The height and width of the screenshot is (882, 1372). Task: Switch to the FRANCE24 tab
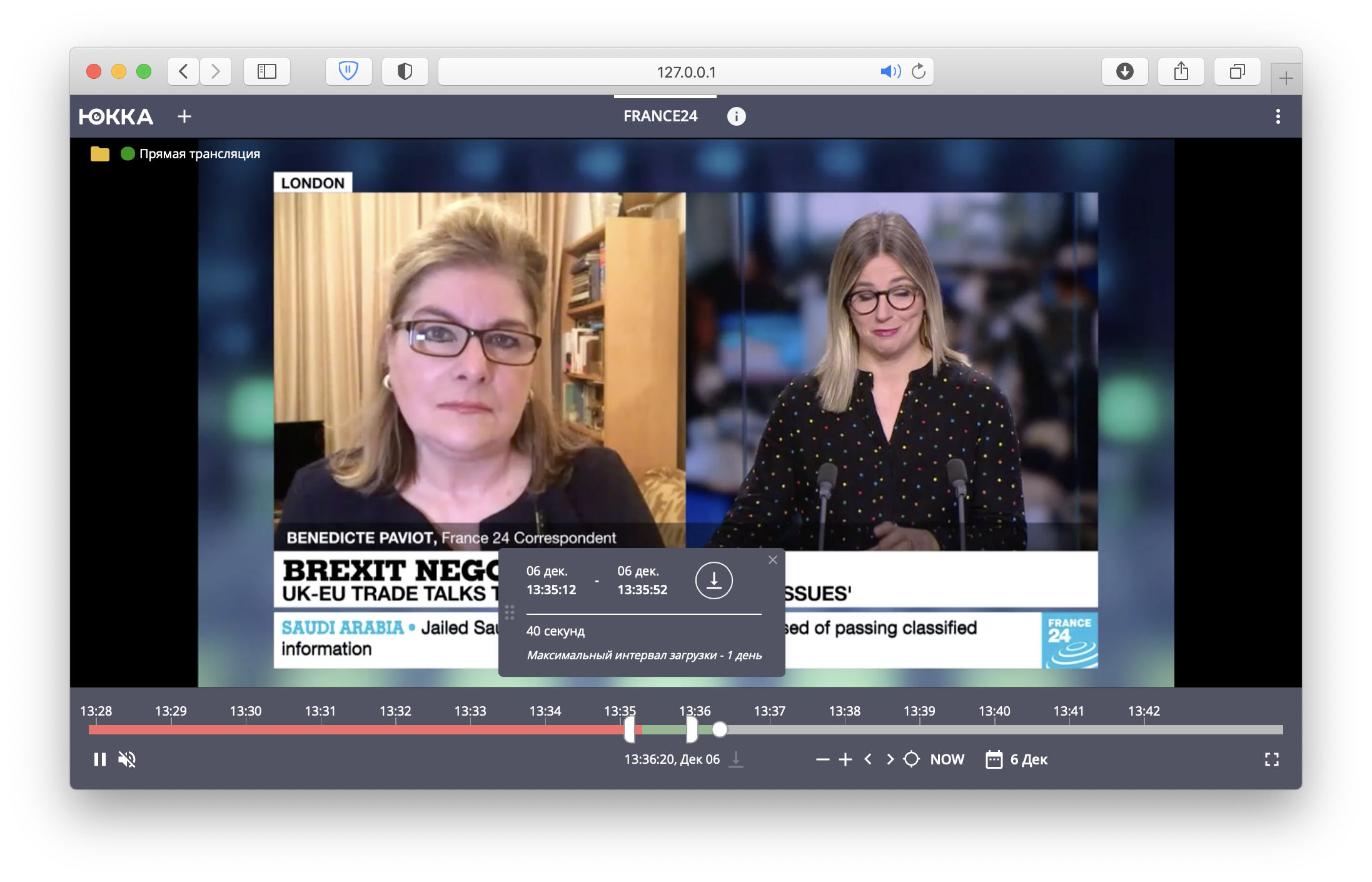(660, 116)
